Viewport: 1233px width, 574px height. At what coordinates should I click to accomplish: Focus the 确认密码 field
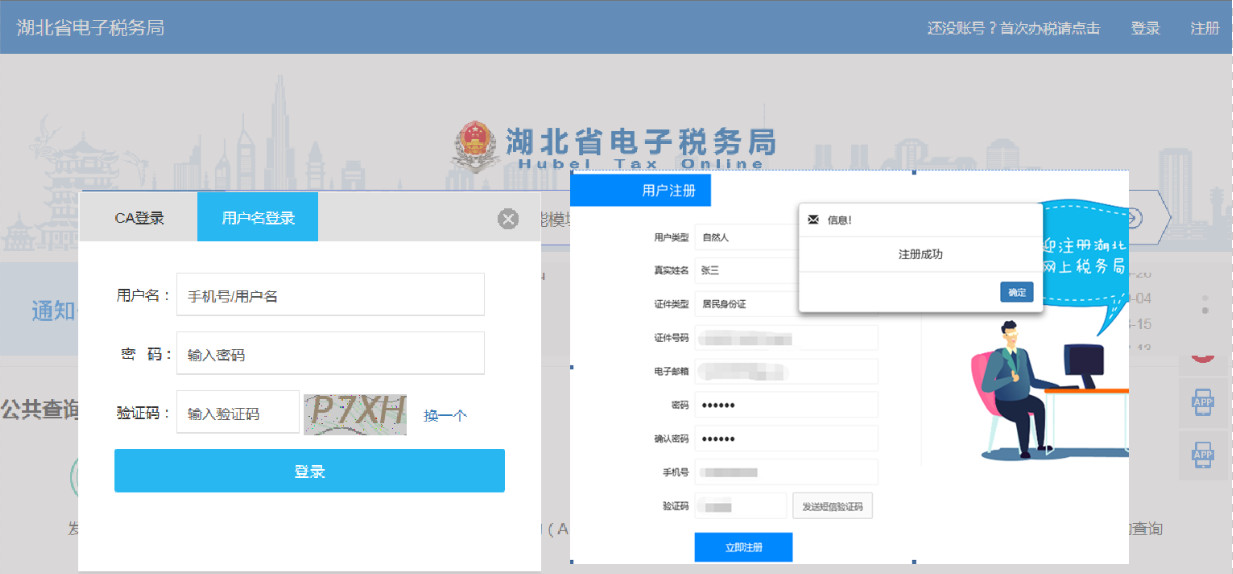point(786,439)
